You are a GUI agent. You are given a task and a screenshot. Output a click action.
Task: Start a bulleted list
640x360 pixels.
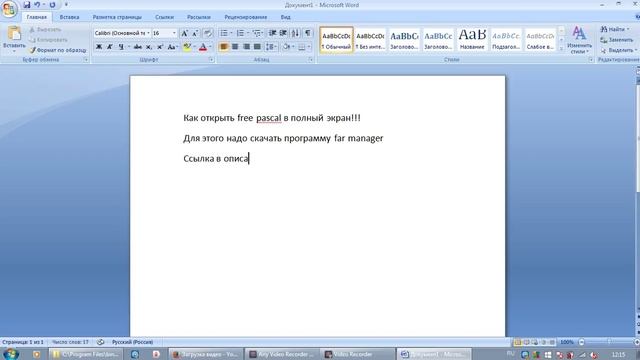[224, 33]
